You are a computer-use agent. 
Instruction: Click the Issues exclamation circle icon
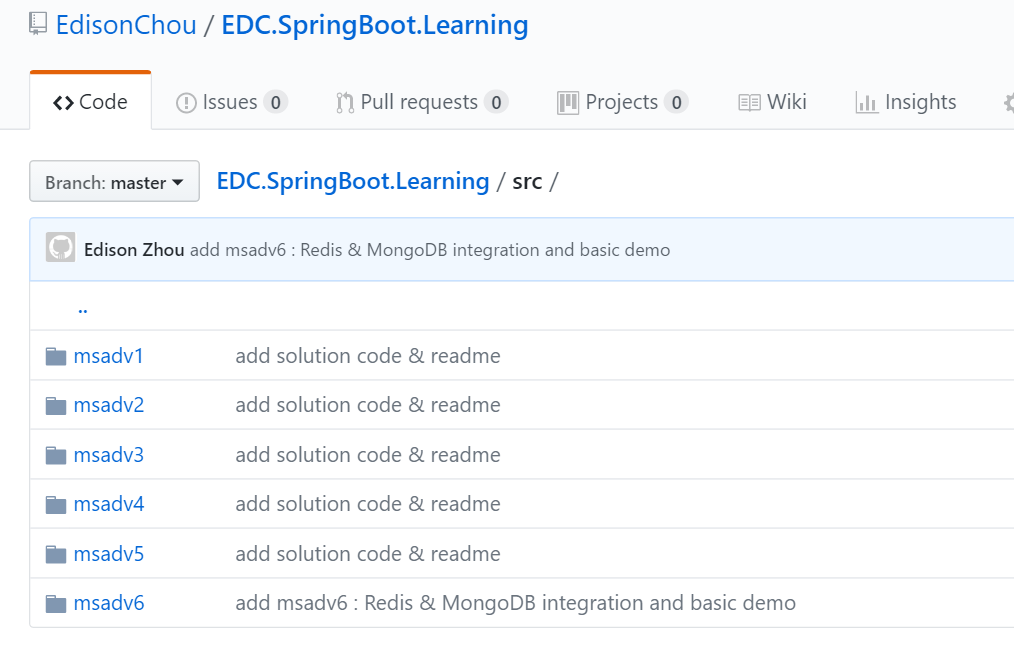186,103
